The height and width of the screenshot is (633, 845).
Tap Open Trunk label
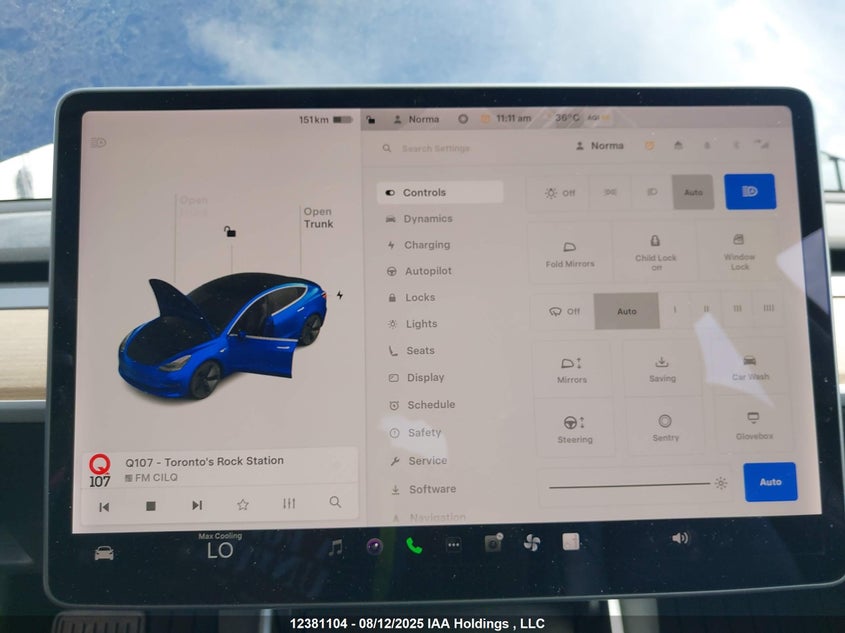point(317,218)
